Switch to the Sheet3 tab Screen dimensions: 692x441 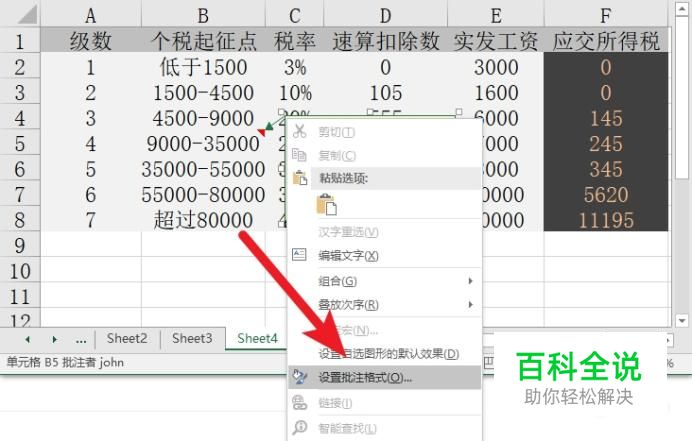tap(192, 339)
